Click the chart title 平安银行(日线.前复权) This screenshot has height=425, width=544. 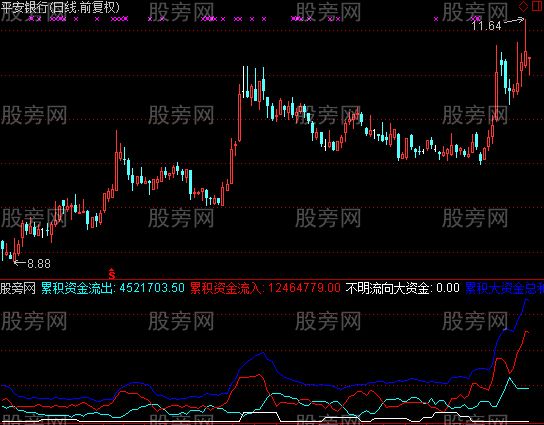tap(60, 7)
